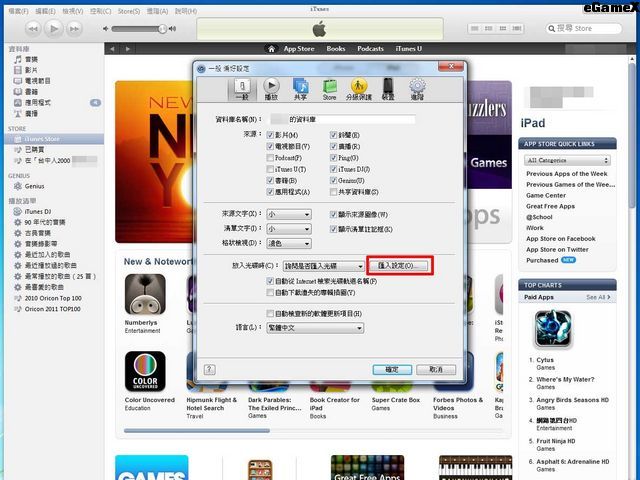Enable the 共享資料庫(S) checkbox
The image size is (640, 480).
pos(333,192)
